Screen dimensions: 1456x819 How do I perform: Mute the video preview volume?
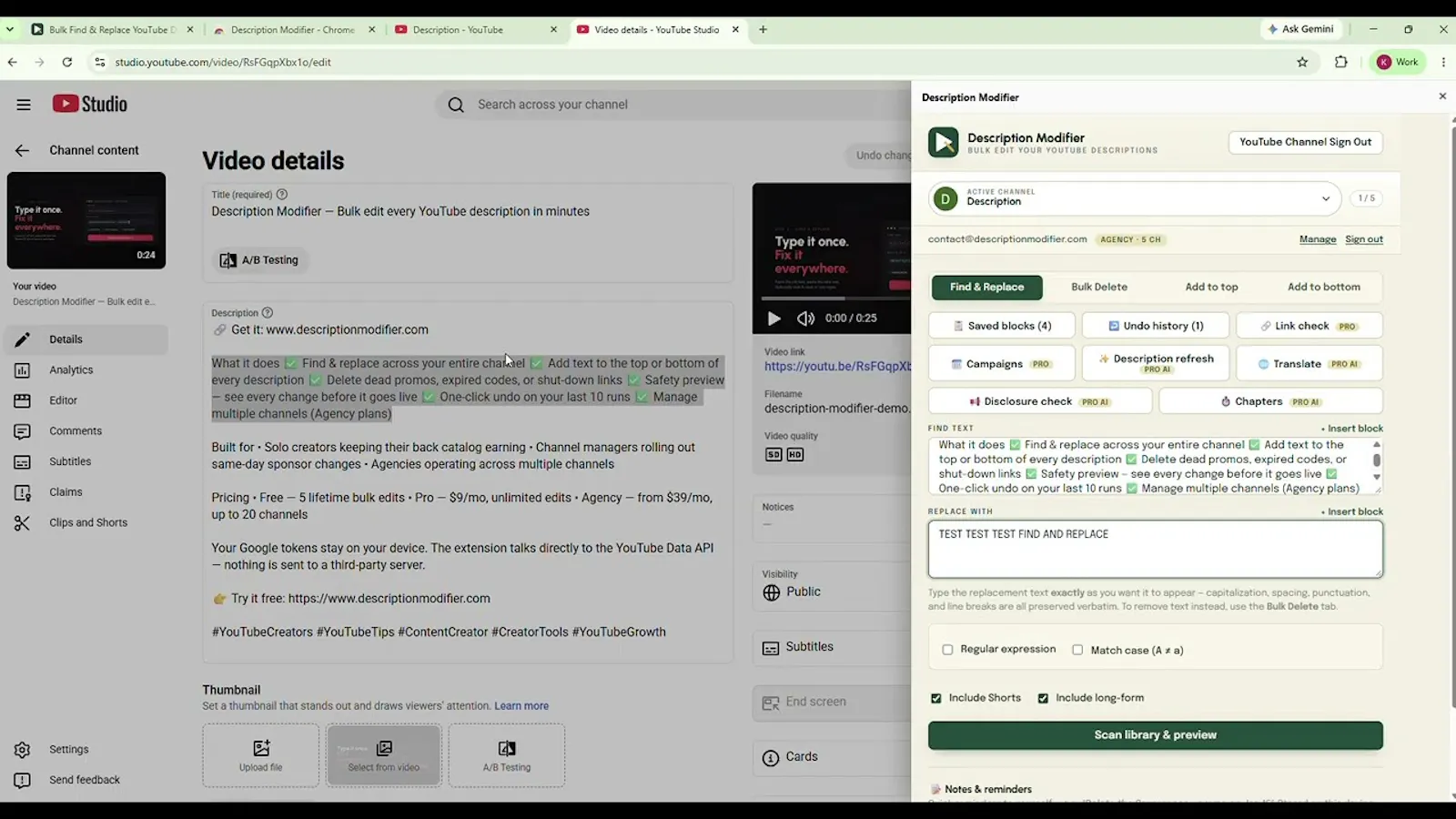coord(805,318)
